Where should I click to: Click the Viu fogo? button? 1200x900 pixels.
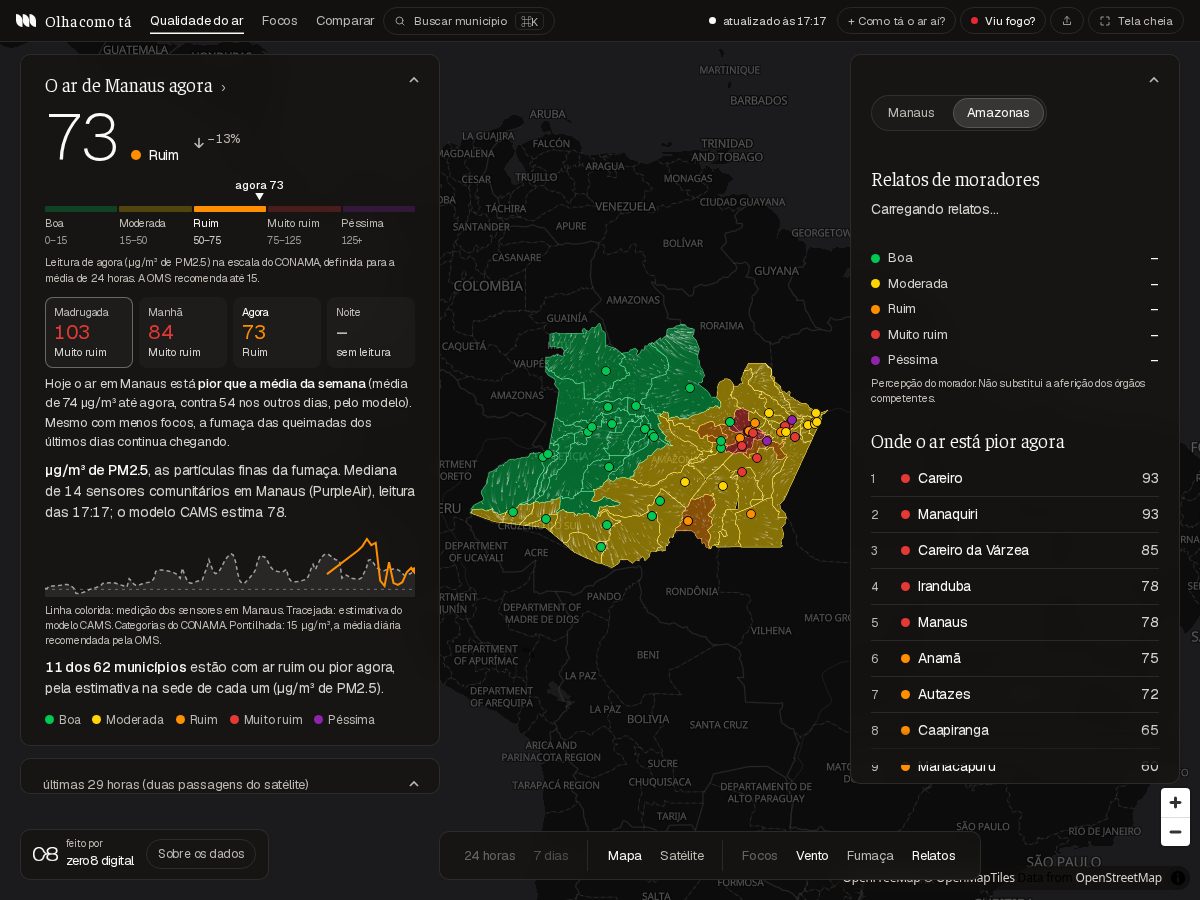pyautogui.click(x=1003, y=21)
